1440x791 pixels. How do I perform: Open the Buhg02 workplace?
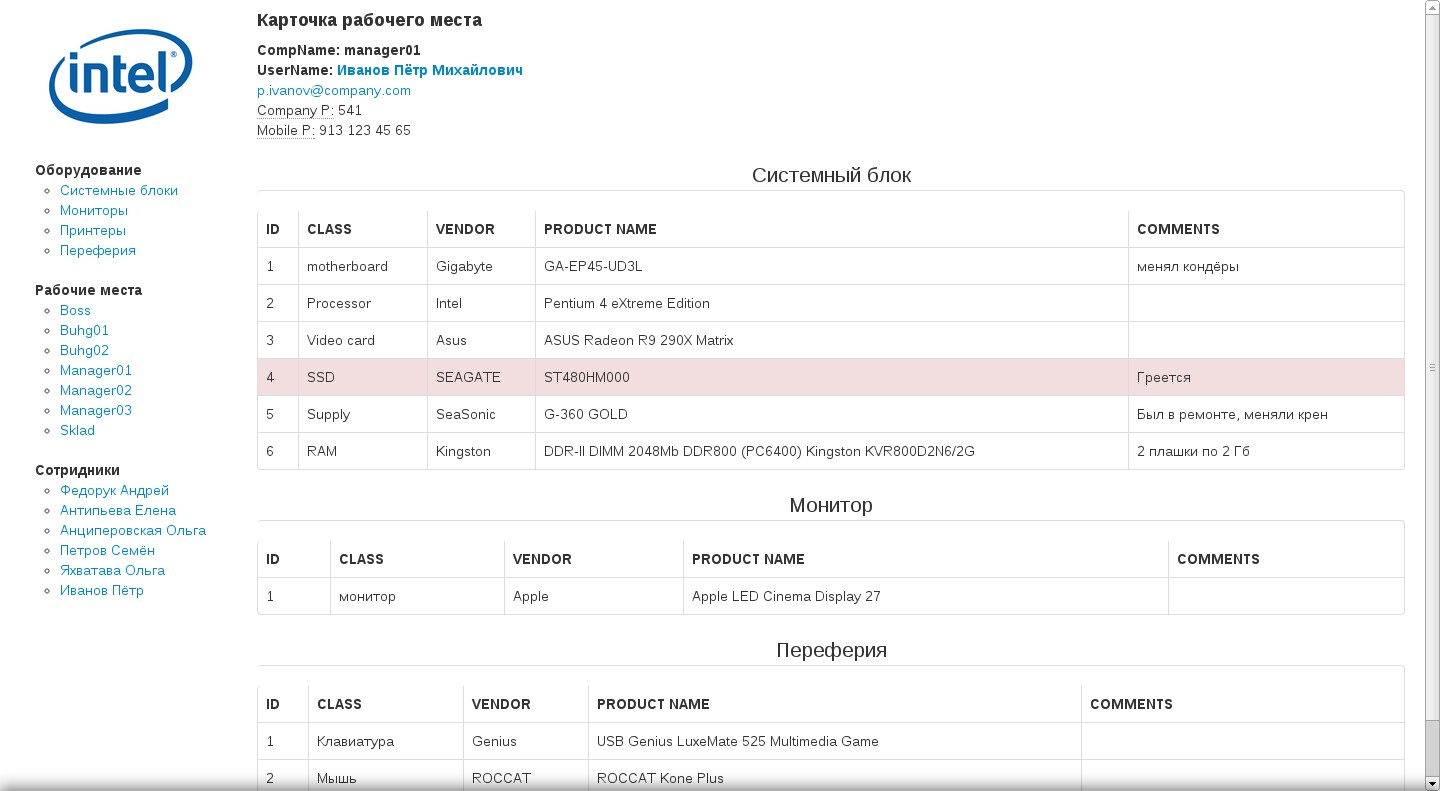click(x=84, y=350)
